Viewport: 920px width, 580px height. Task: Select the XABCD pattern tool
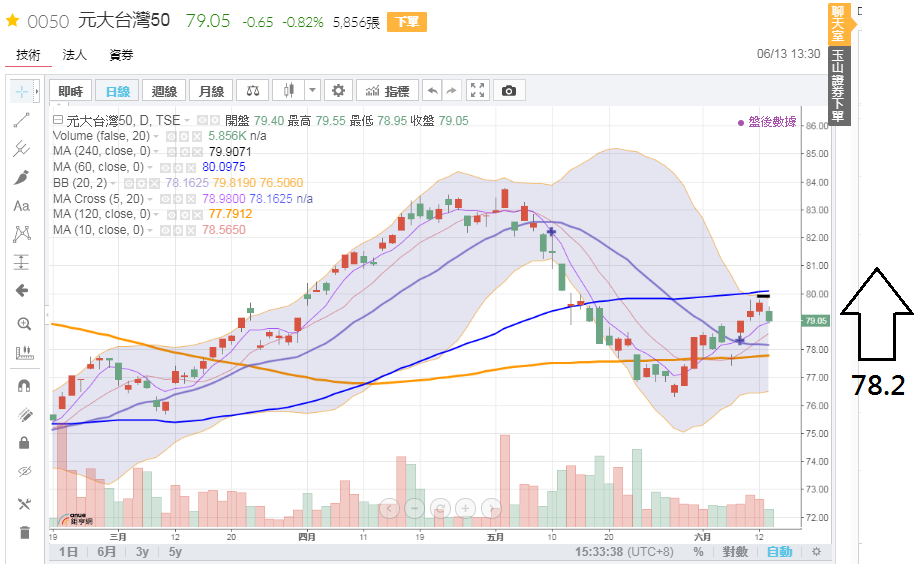(22, 234)
